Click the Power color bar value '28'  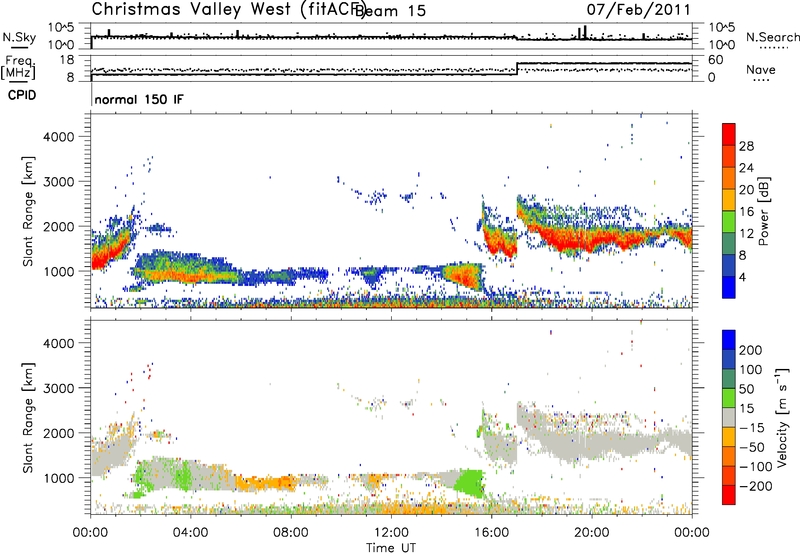click(746, 146)
